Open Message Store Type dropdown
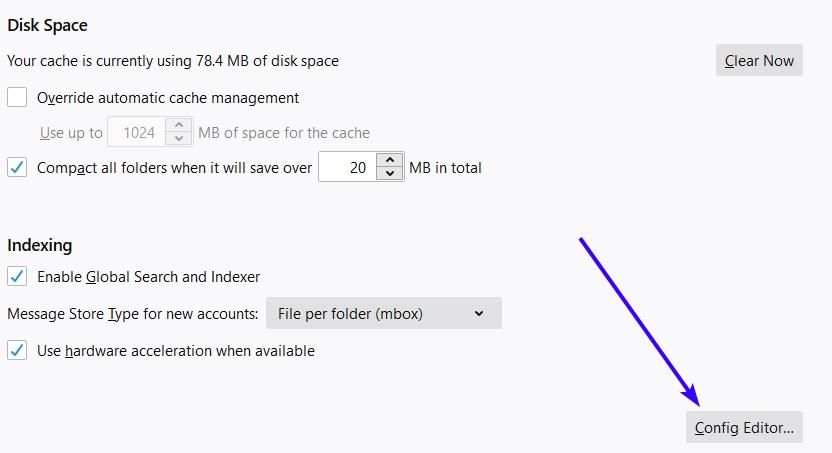This screenshot has width=832, height=453. pos(384,313)
